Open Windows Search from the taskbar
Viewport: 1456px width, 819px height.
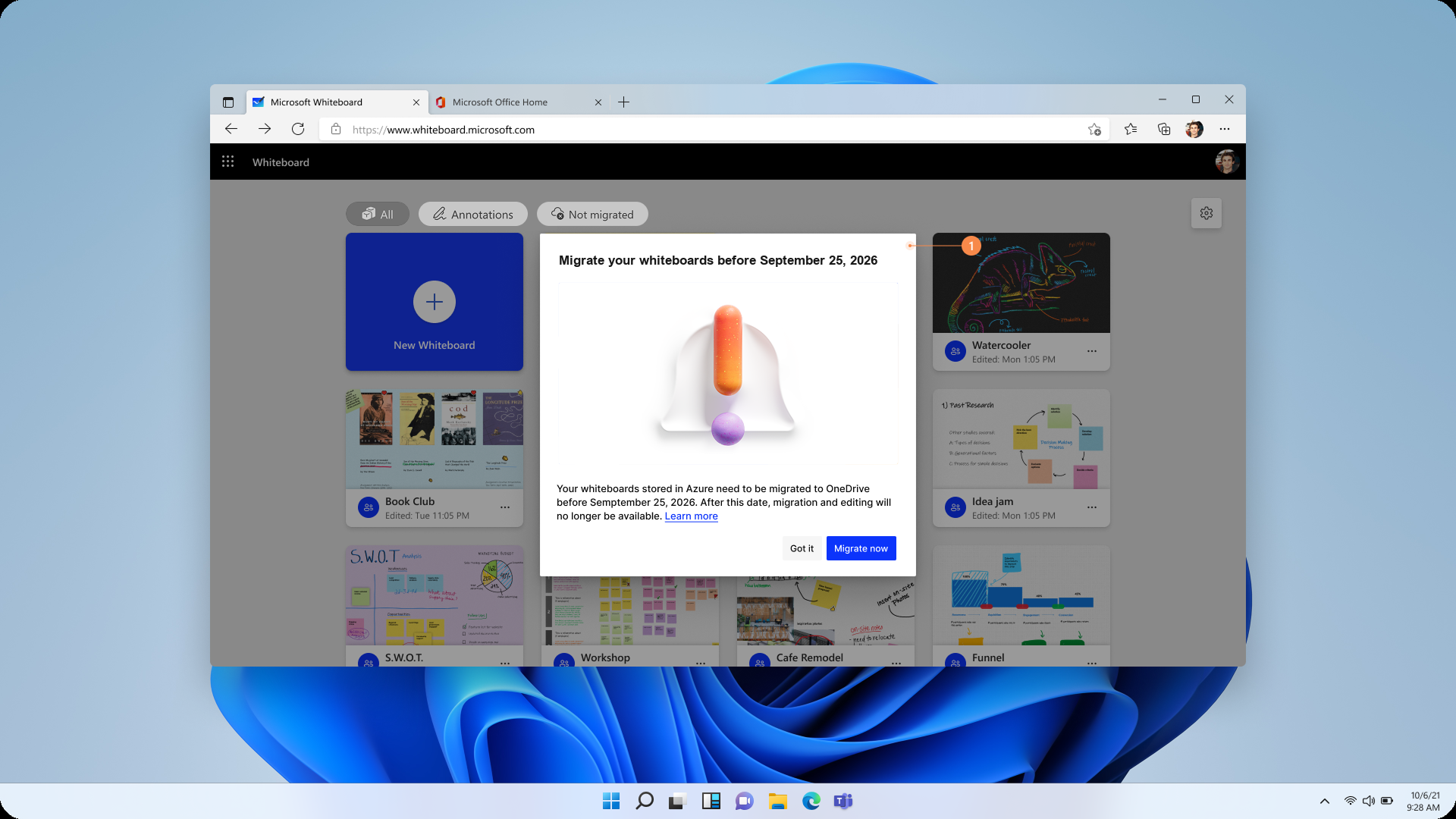pyautogui.click(x=645, y=801)
